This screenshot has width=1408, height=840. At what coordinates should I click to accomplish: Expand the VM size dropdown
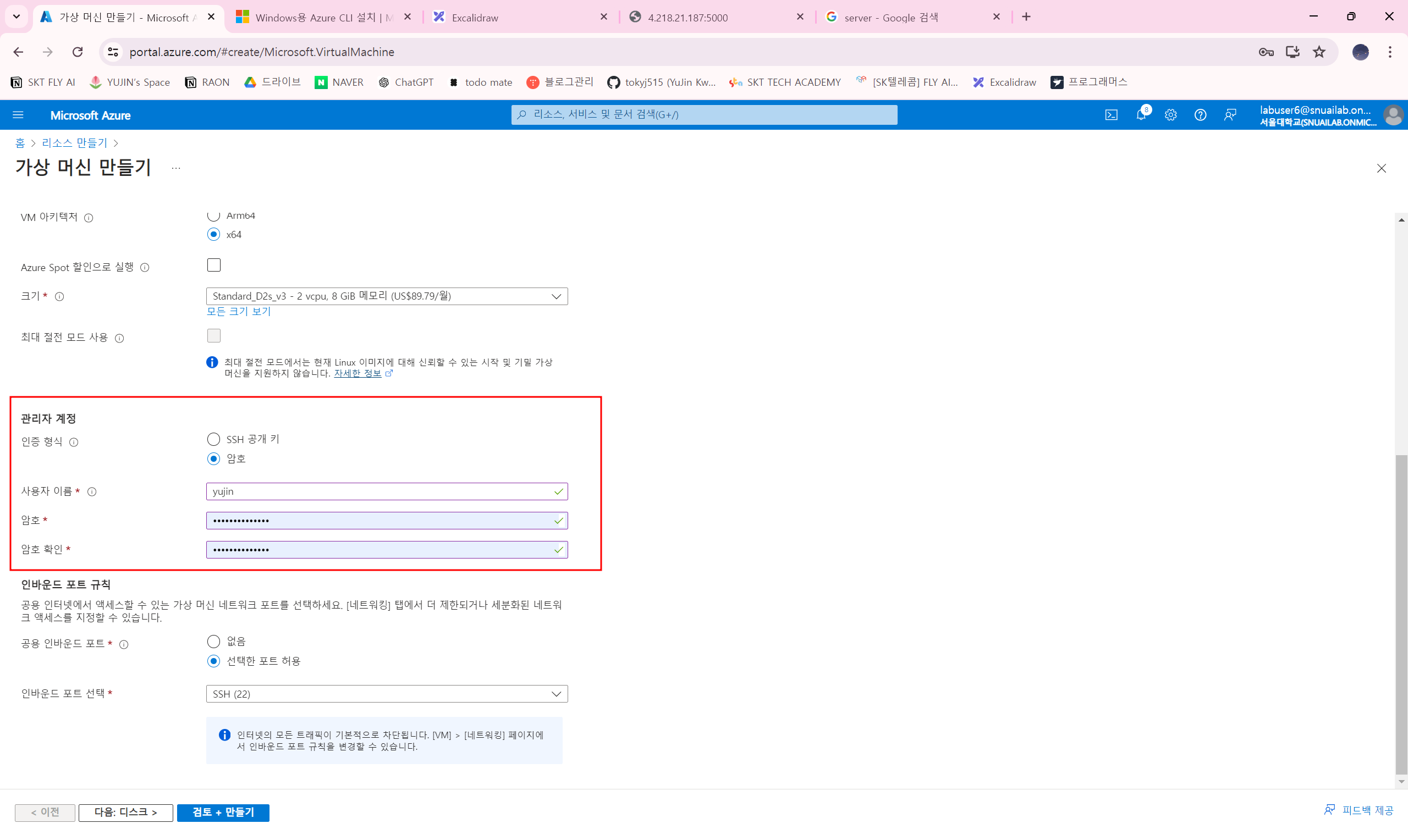(x=387, y=296)
